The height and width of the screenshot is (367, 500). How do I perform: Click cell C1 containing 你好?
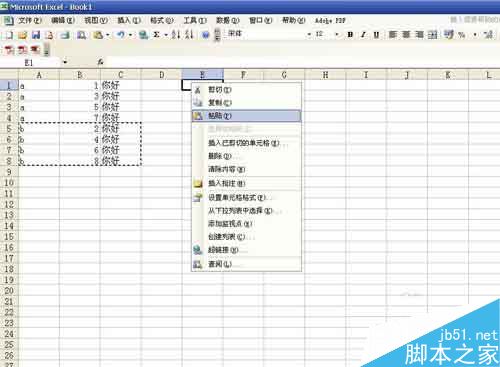120,86
